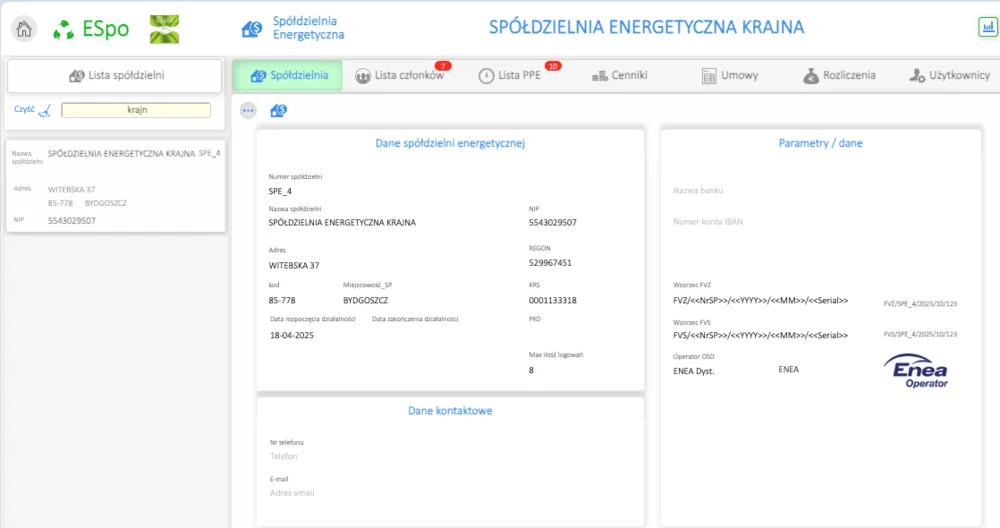Click the Cenniki price list icon

(599, 76)
